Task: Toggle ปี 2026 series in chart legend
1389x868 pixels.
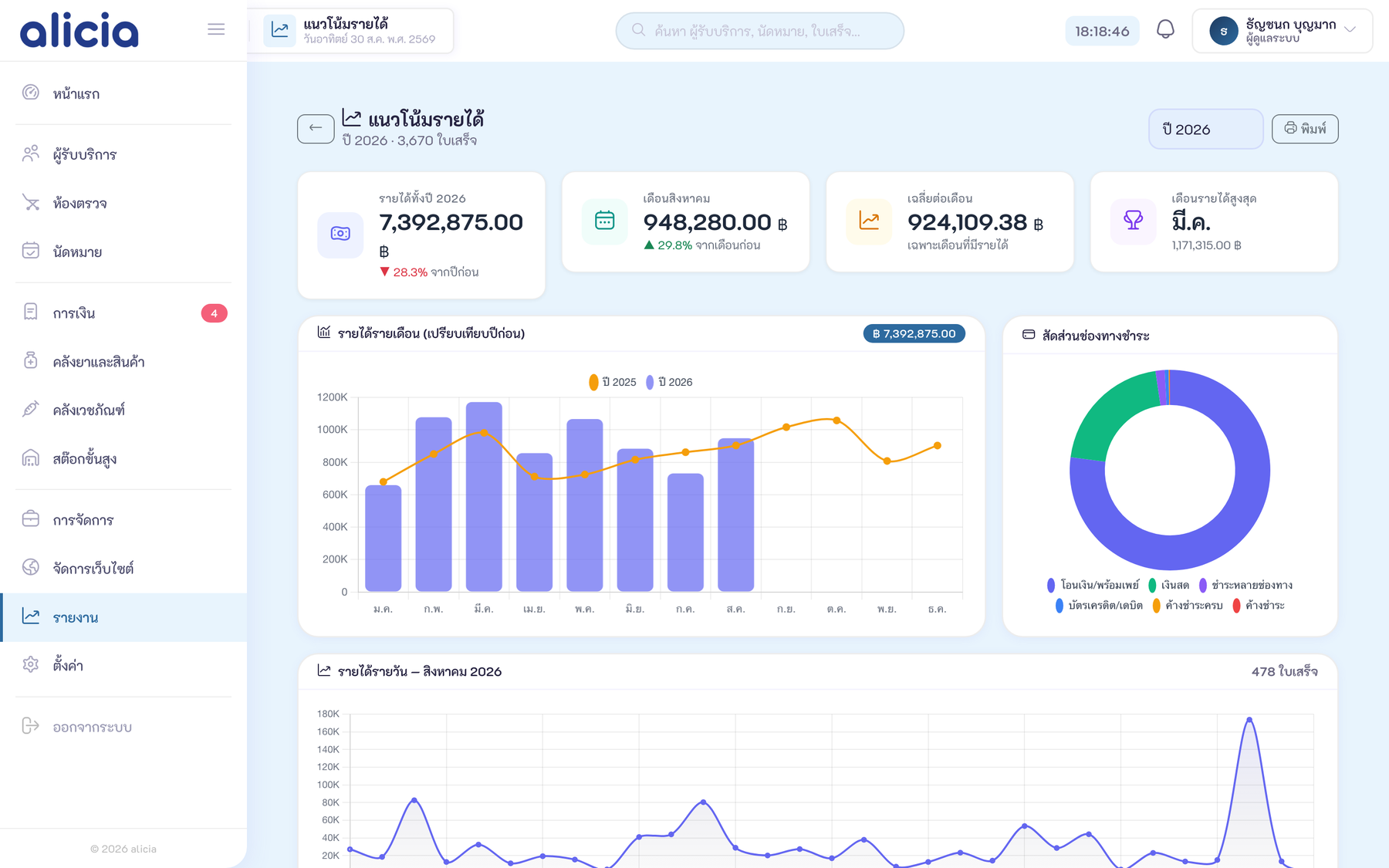Action: 669,382
